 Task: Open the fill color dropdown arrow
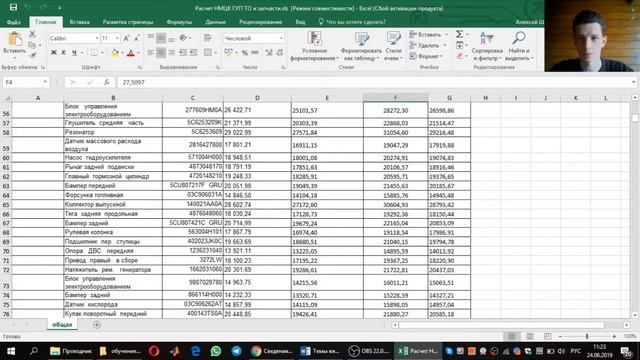(122, 53)
